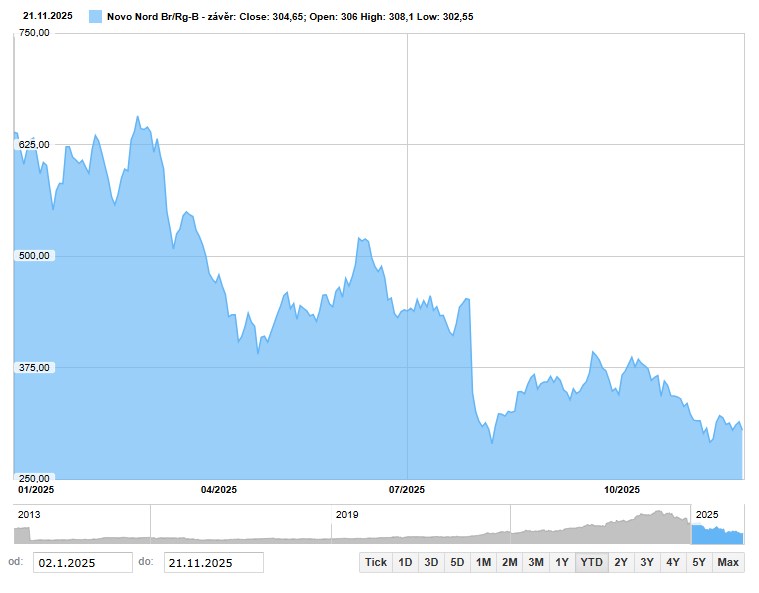Click the blue 2025 selection in the navigator
This screenshot has width=759, height=593.
717,524
